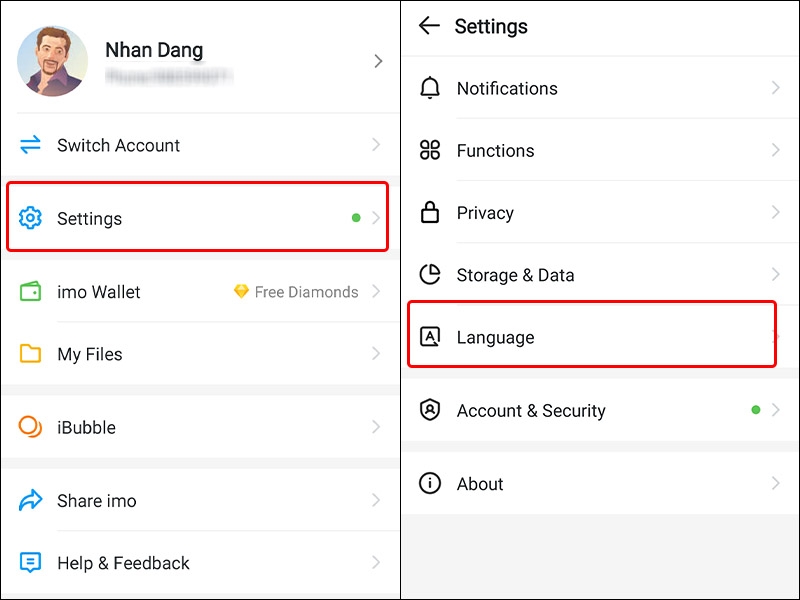800x600 pixels.
Task: Click the imo Wallet green icon
Action: click(x=30, y=291)
